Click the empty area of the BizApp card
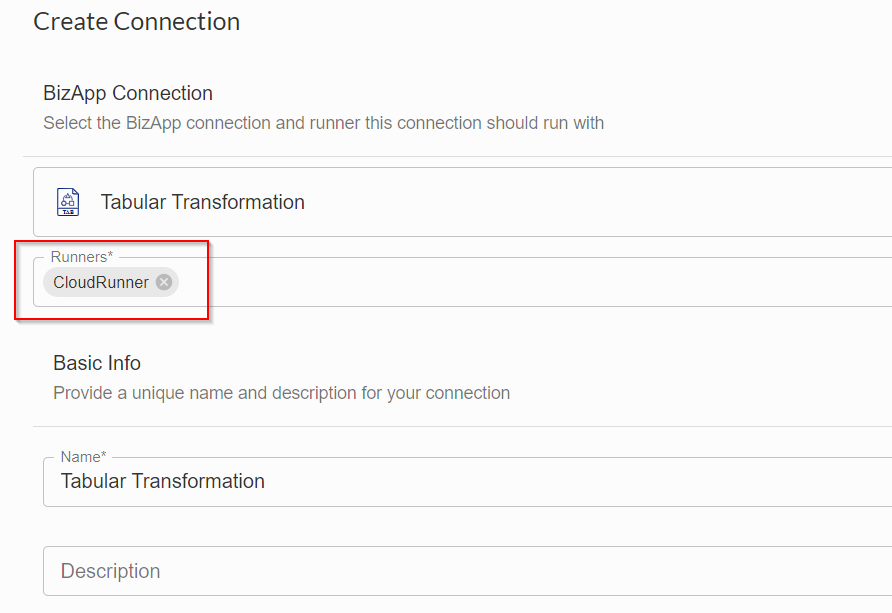The height and width of the screenshot is (613, 892). pyautogui.click(x=597, y=202)
